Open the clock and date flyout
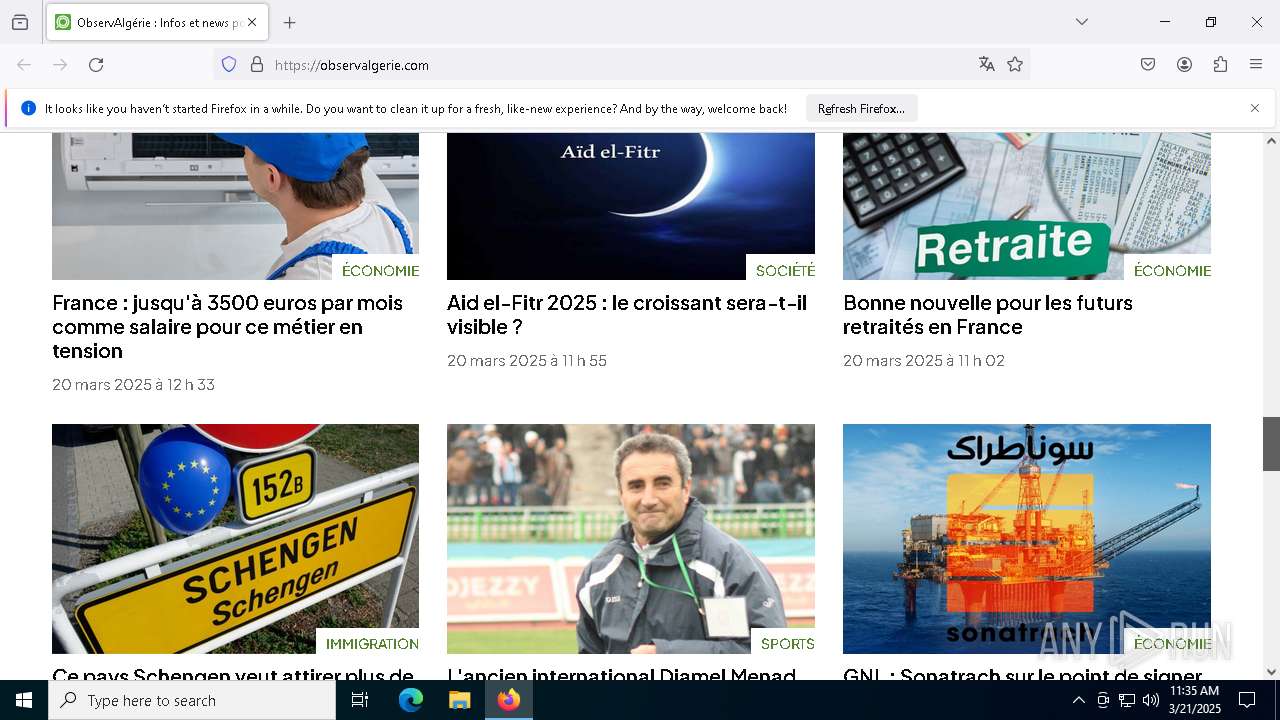 (1194, 700)
